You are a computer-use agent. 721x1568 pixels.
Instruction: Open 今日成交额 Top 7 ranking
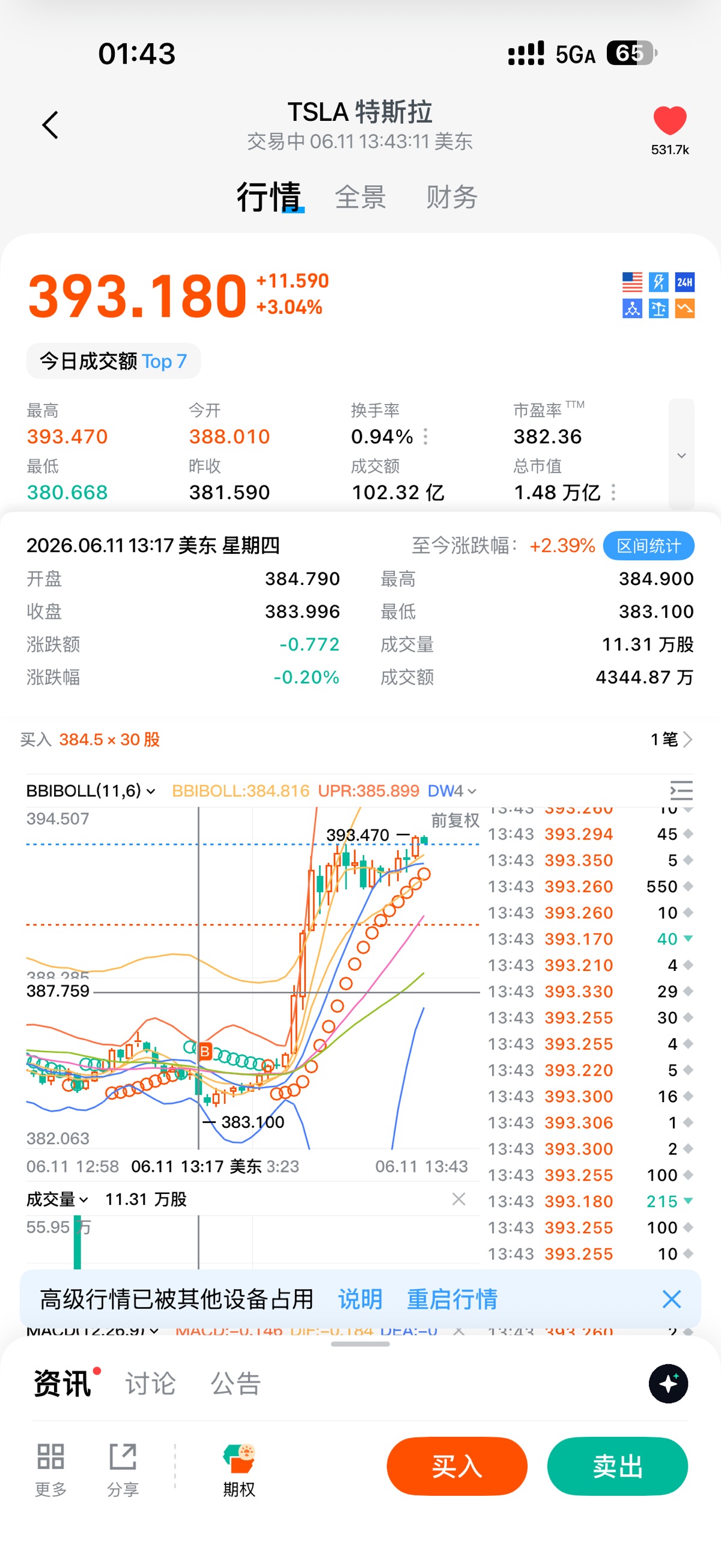(113, 361)
